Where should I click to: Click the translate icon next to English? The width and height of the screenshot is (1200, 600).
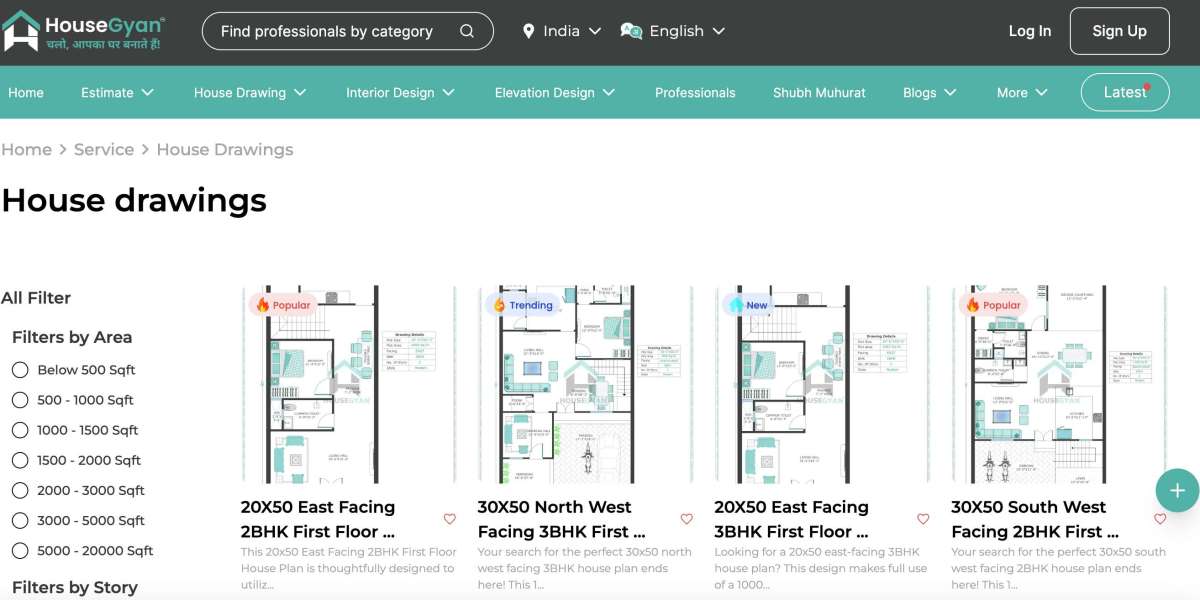[629, 31]
